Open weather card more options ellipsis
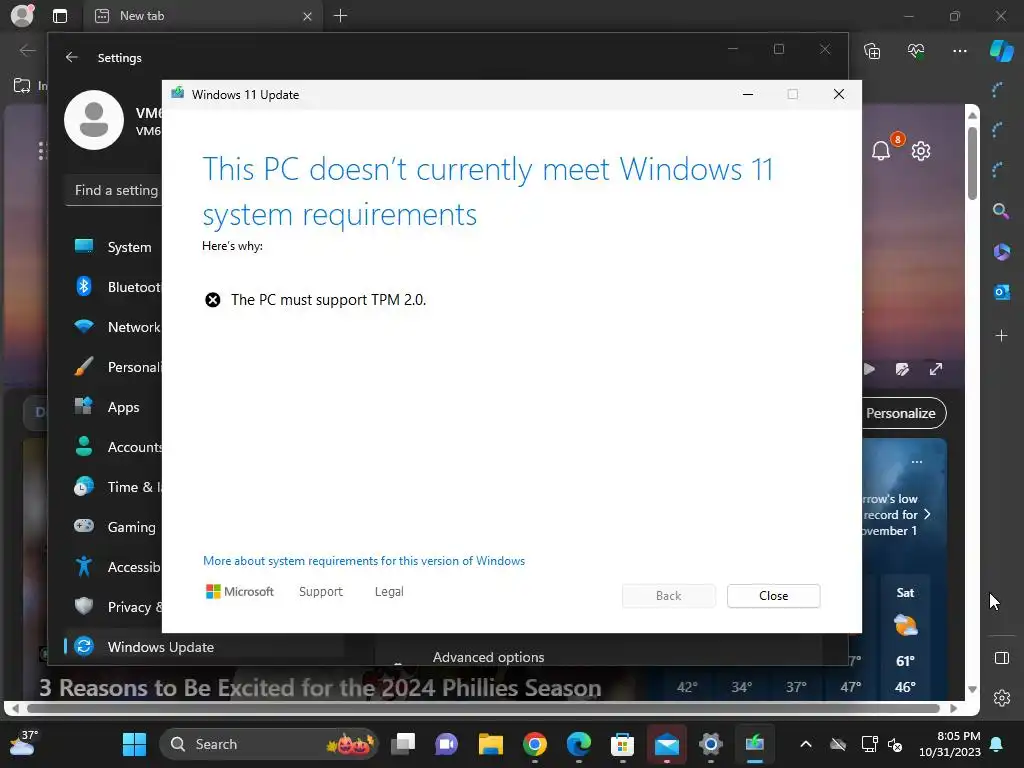Image resolution: width=1024 pixels, height=768 pixels. tap(917, 462)
